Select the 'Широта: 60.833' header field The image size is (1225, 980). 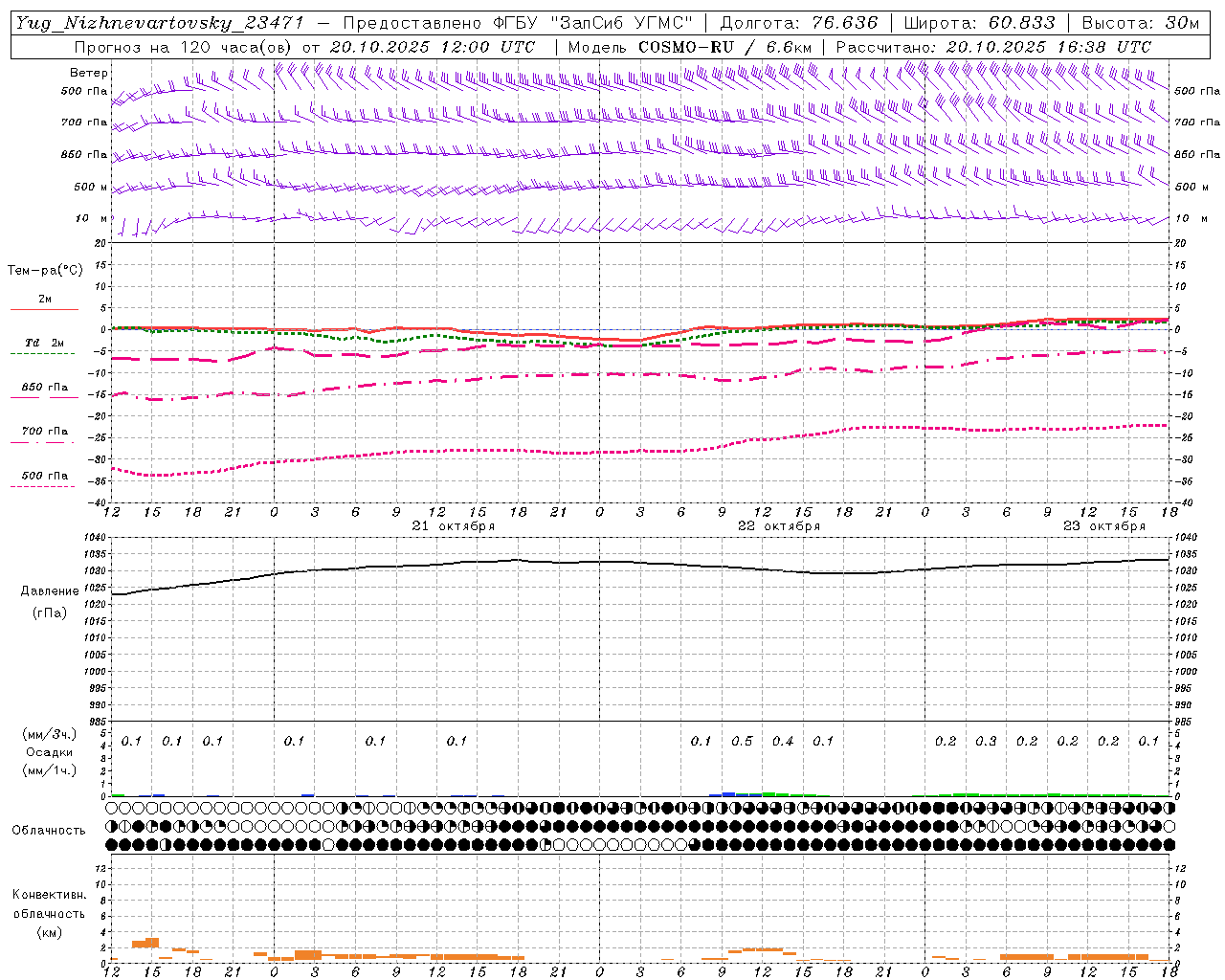(980, 23)
